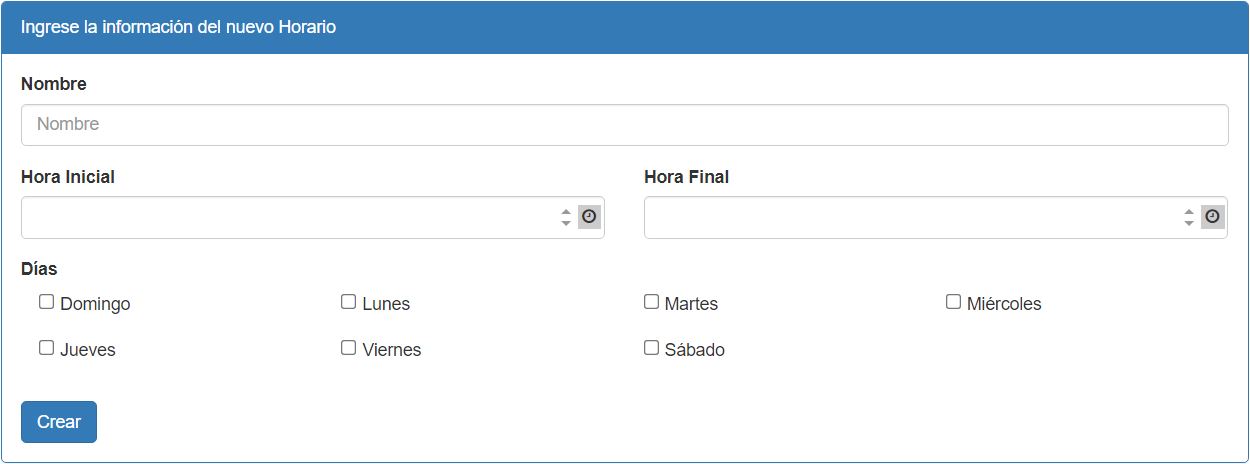Enable the Lunes day checkbox
The image size is (1250, 464).
click(x=348, y=302)
